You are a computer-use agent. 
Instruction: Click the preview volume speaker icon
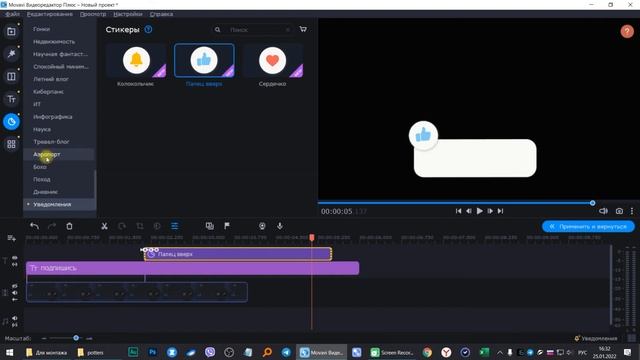pos(603,211)
